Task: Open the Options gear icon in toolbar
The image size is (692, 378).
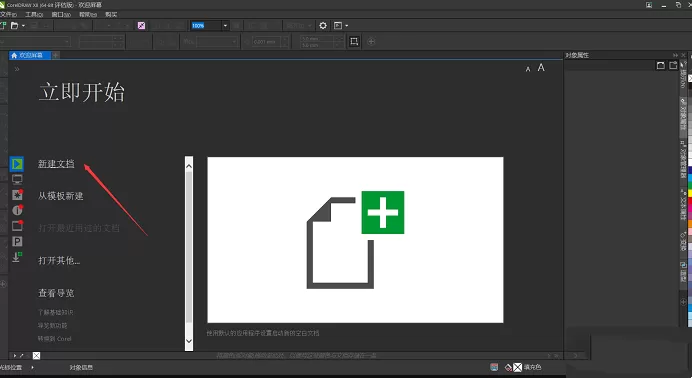Action: (323, 26)
